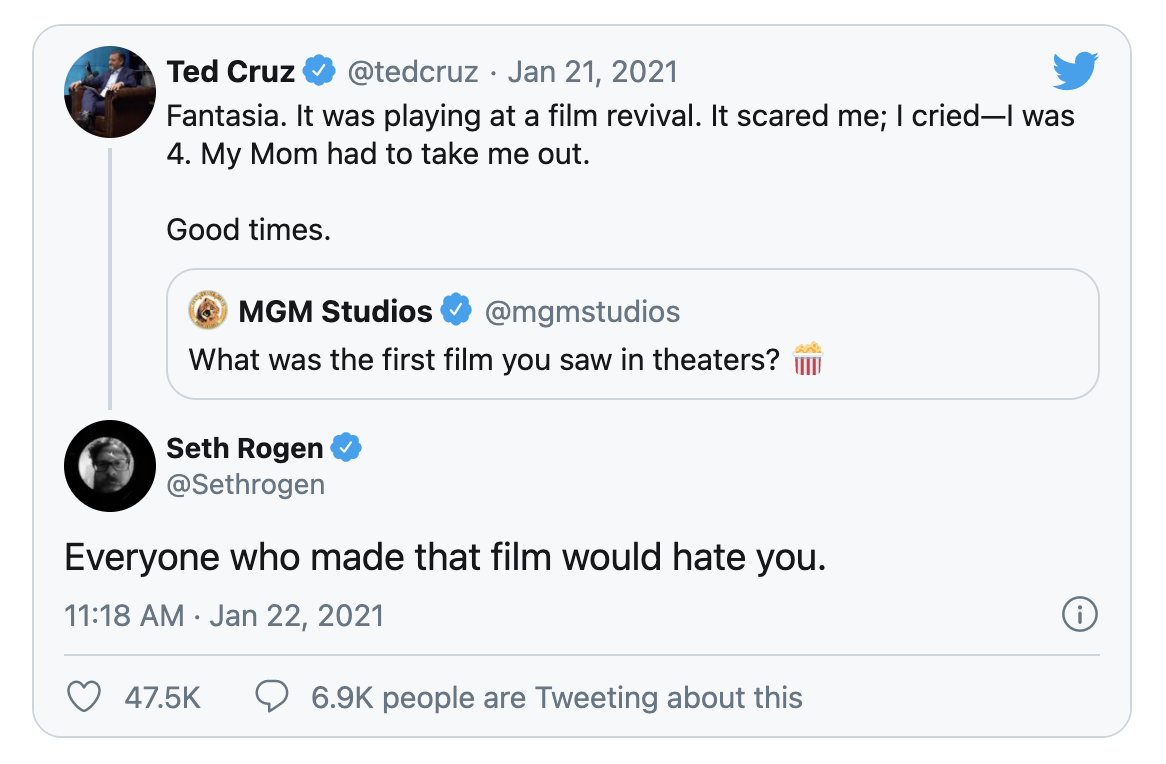Click the popcorn emoji in quoted tweet
Screen dimensions: 1166x764
coord(807,359)
